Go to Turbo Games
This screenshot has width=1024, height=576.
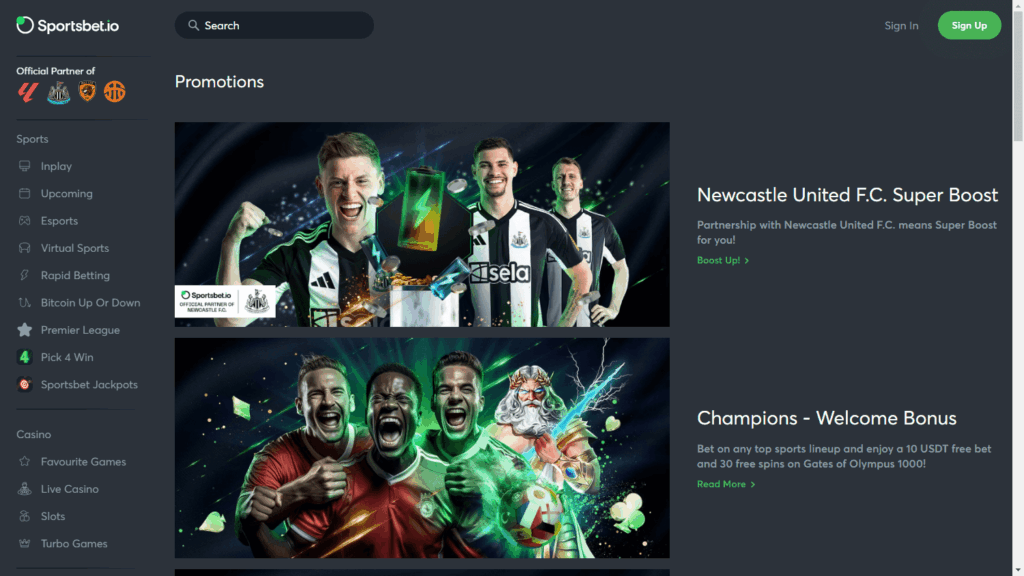(x=74, y=544)
